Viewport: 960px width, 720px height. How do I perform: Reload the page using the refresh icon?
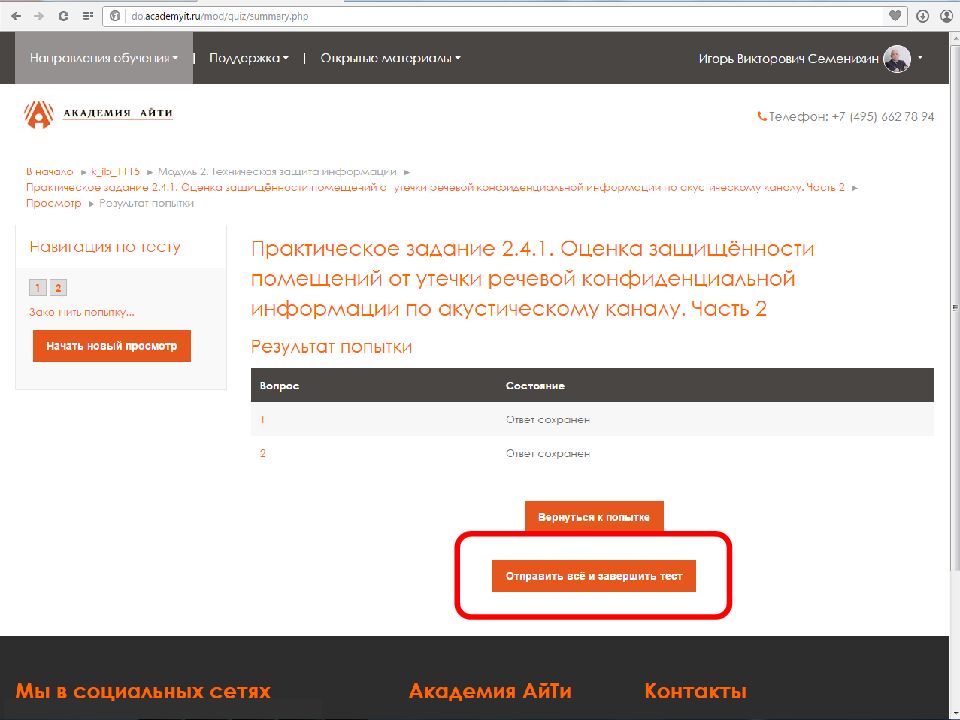(62, 16)
